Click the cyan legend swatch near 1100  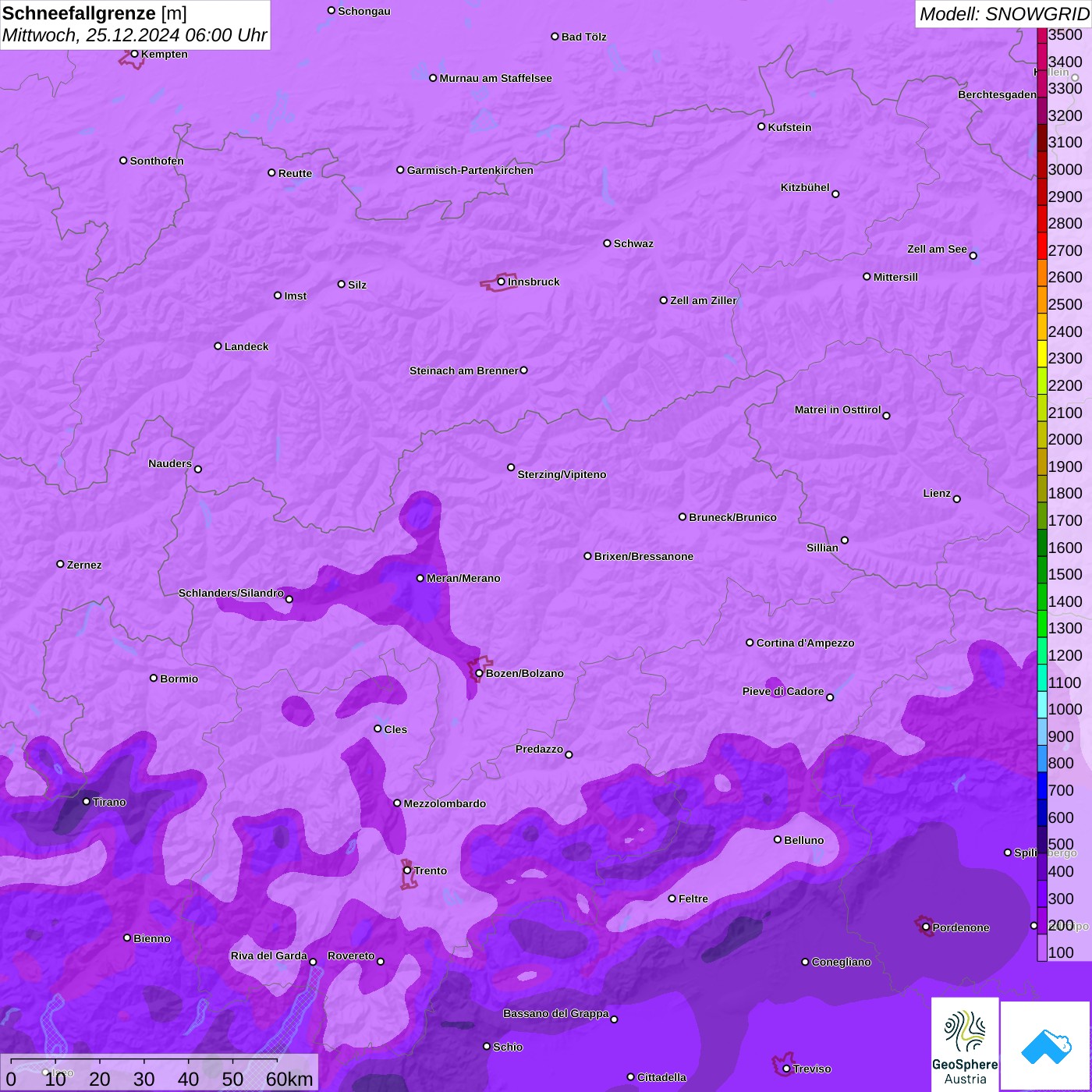pyautogui.click(x=1042, y=678)
